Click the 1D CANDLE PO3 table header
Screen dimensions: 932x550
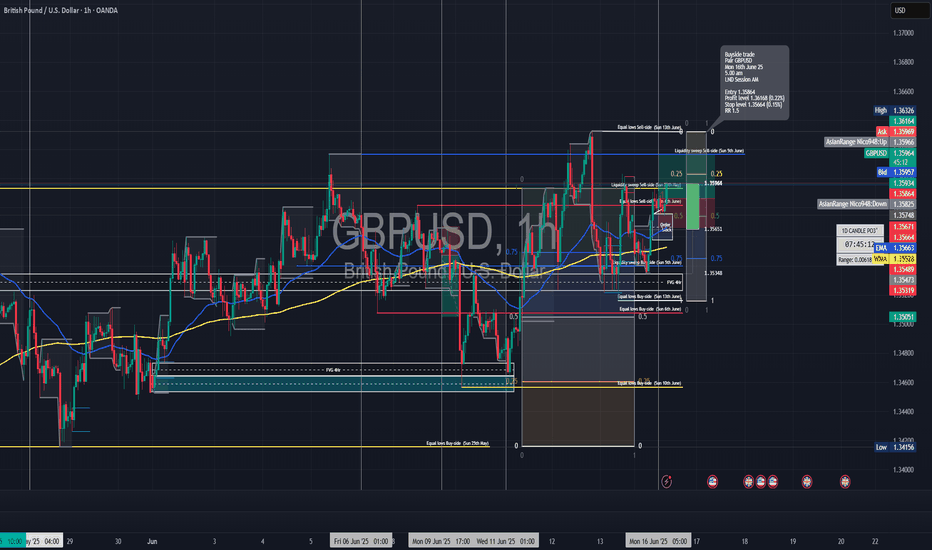click(x=859, y=231)
